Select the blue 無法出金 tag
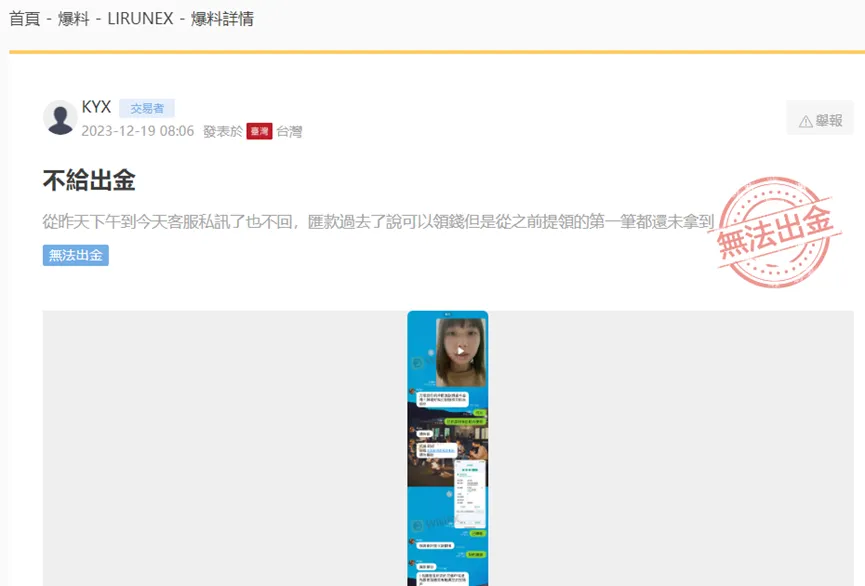Image resolution: width=865 pixels, height=586 pixels. coord(76,255)
